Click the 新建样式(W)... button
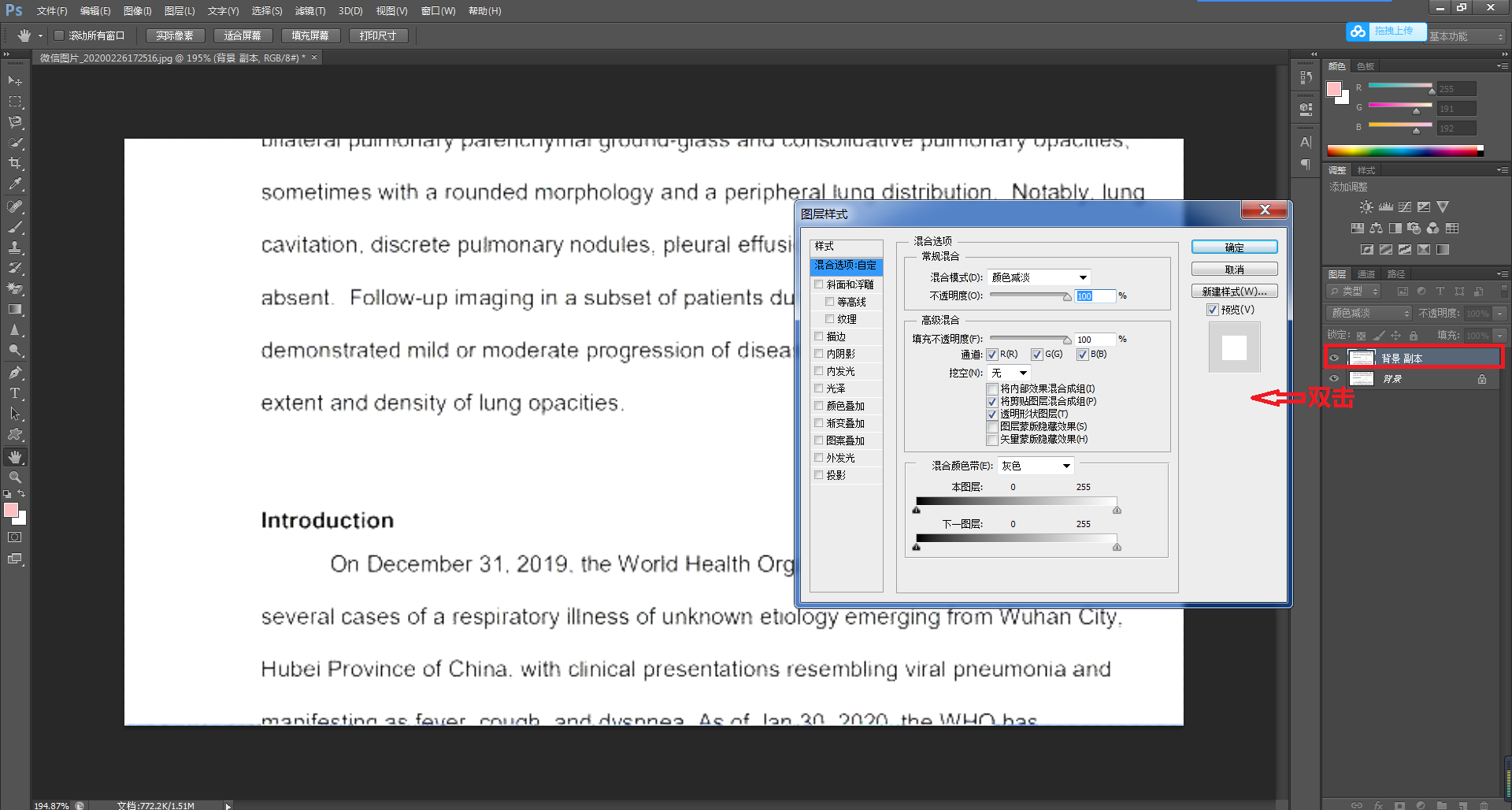 click(x=1234, y=292)
